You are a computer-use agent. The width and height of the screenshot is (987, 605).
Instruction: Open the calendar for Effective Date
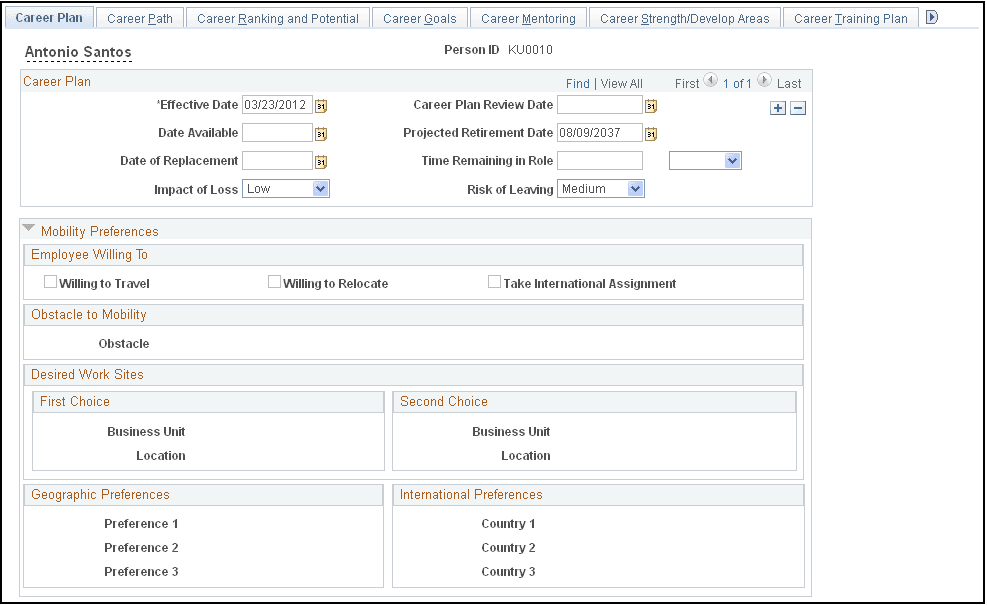321,104
